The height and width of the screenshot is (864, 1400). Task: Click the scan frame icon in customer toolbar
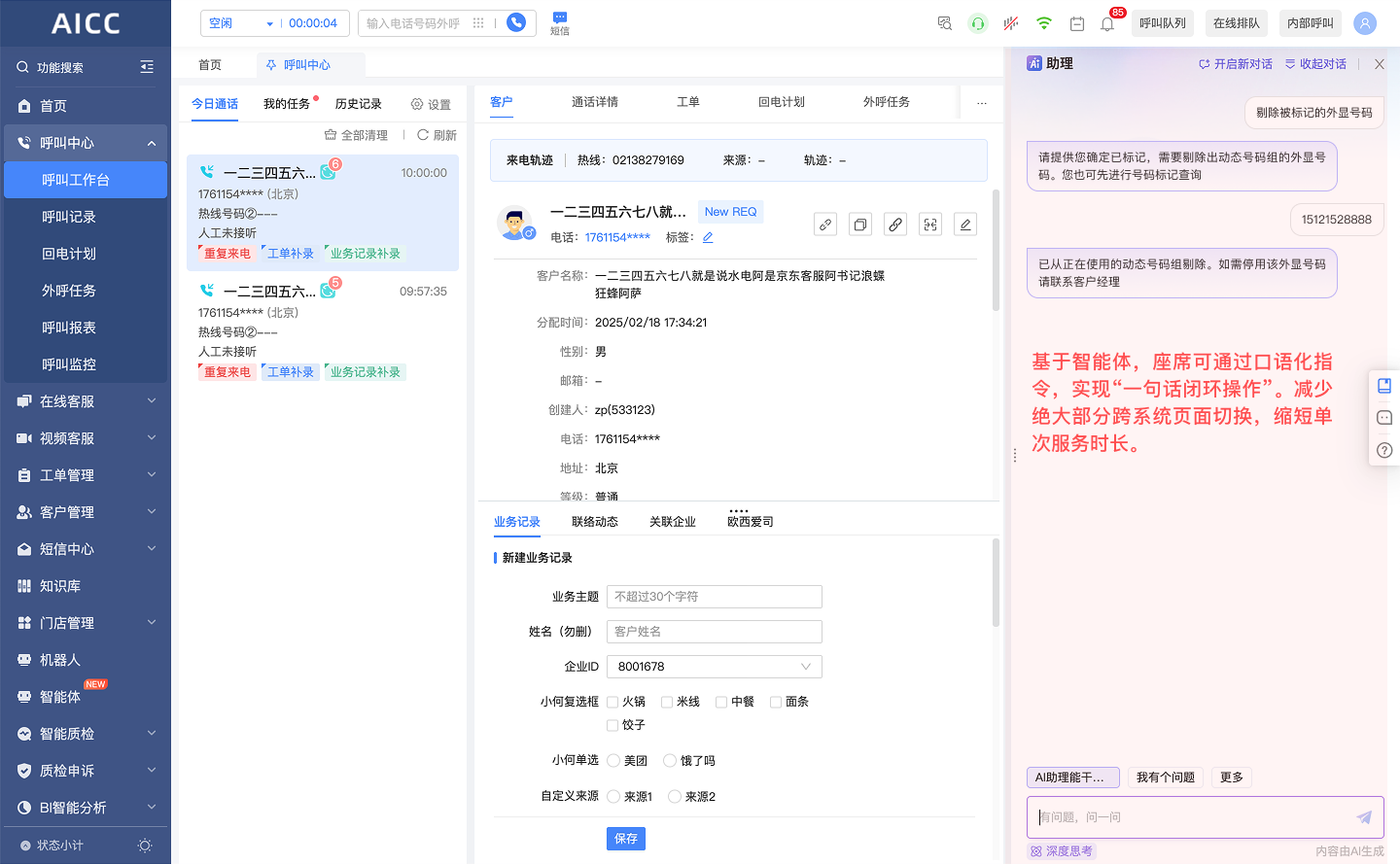pyautogui.click(x=930, y=225)
